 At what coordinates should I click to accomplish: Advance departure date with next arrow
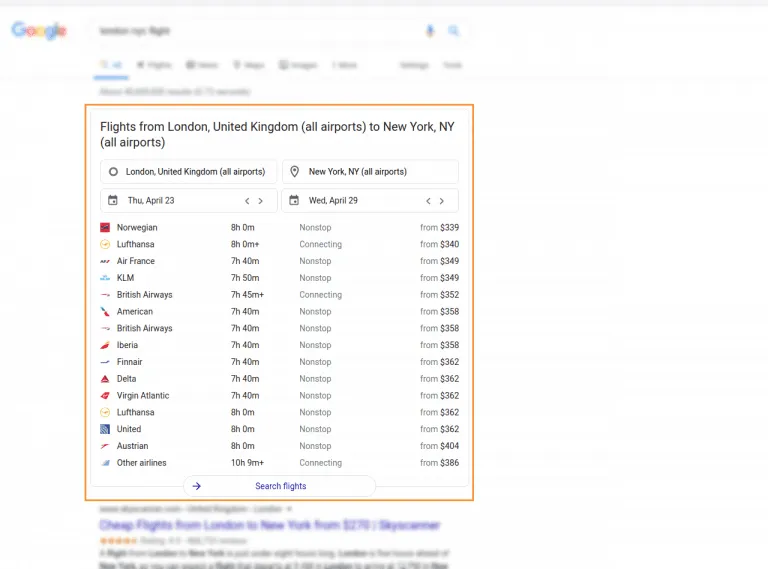(261, 201)
